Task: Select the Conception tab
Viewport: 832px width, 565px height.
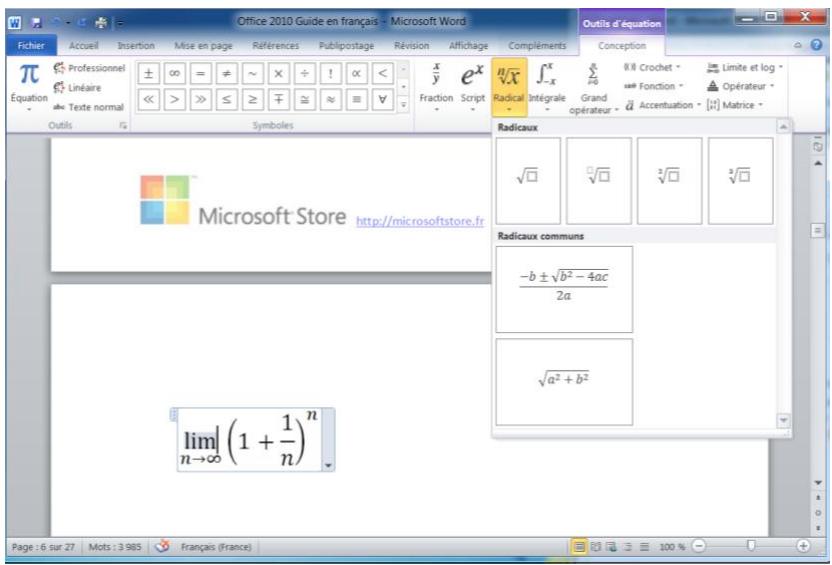Action: [622, 46]
